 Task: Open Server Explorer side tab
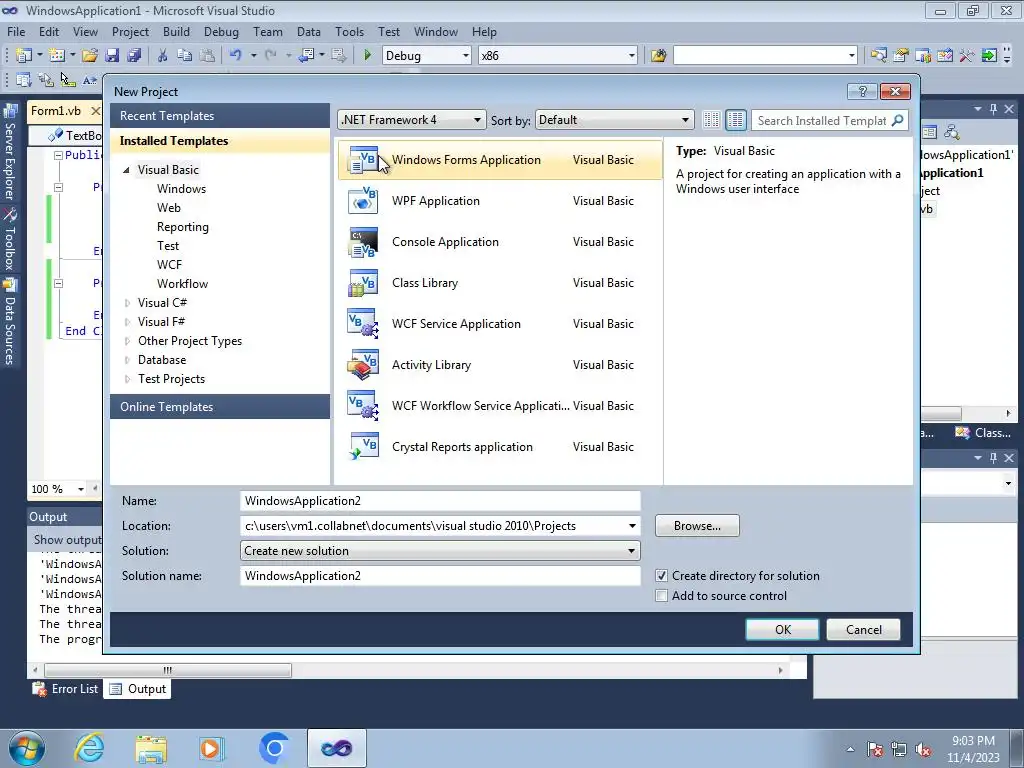[x=10, y=152]
